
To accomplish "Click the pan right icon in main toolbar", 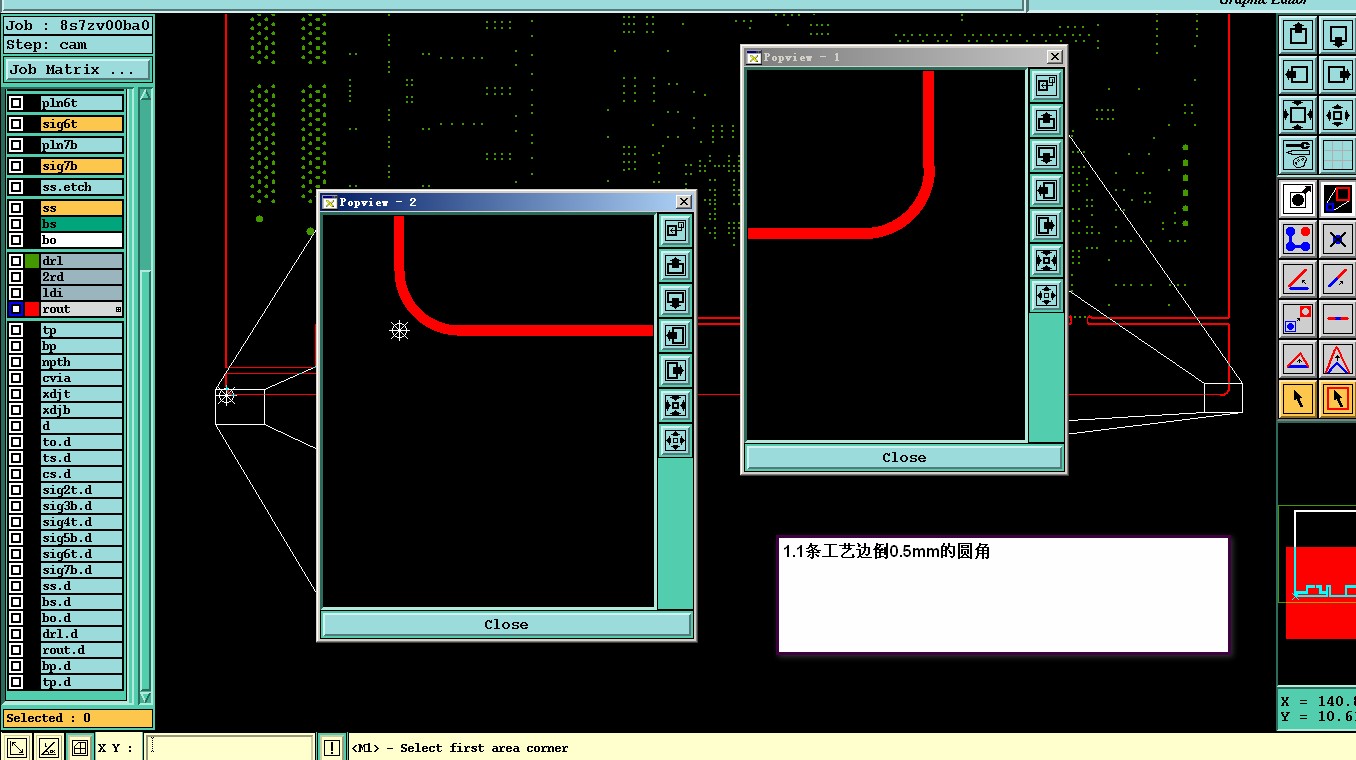I will [1338, 75].
